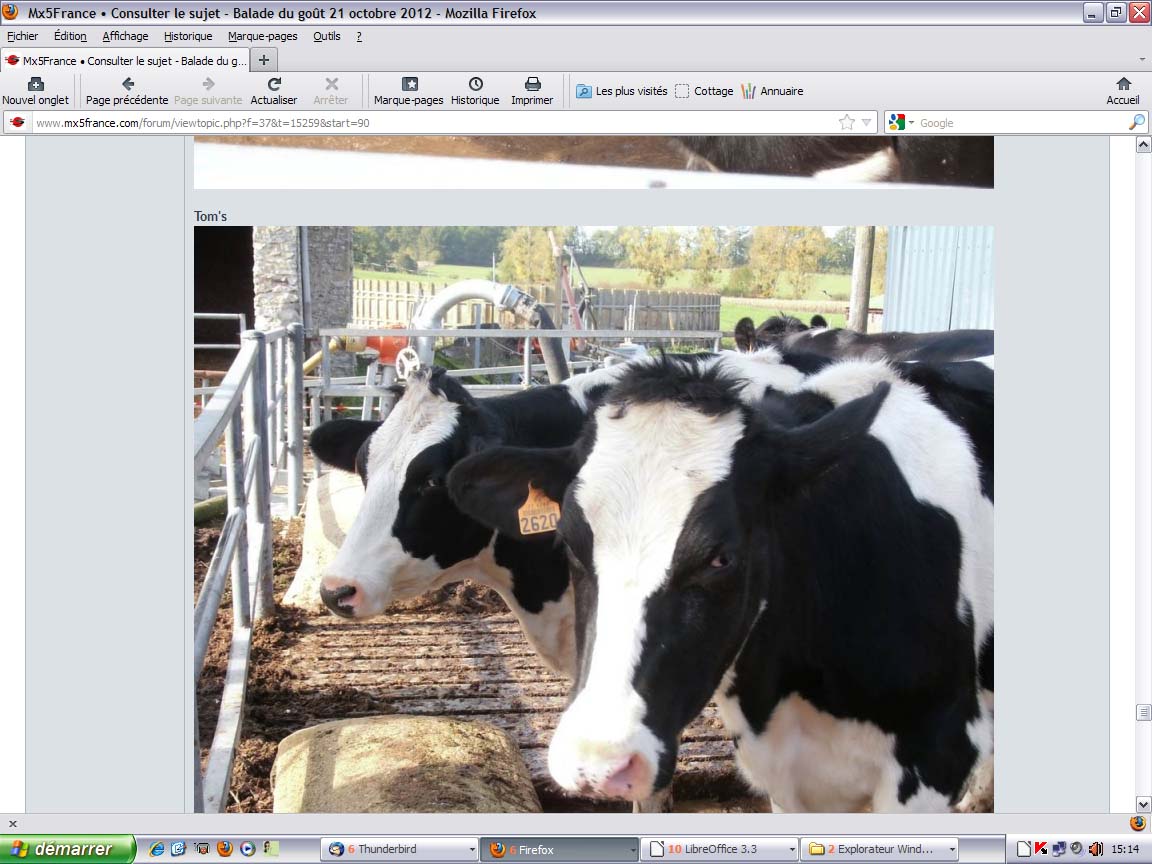Launch media player from quick launch
Viewport: 1152px width, 864px height.
tap(248, 849)
